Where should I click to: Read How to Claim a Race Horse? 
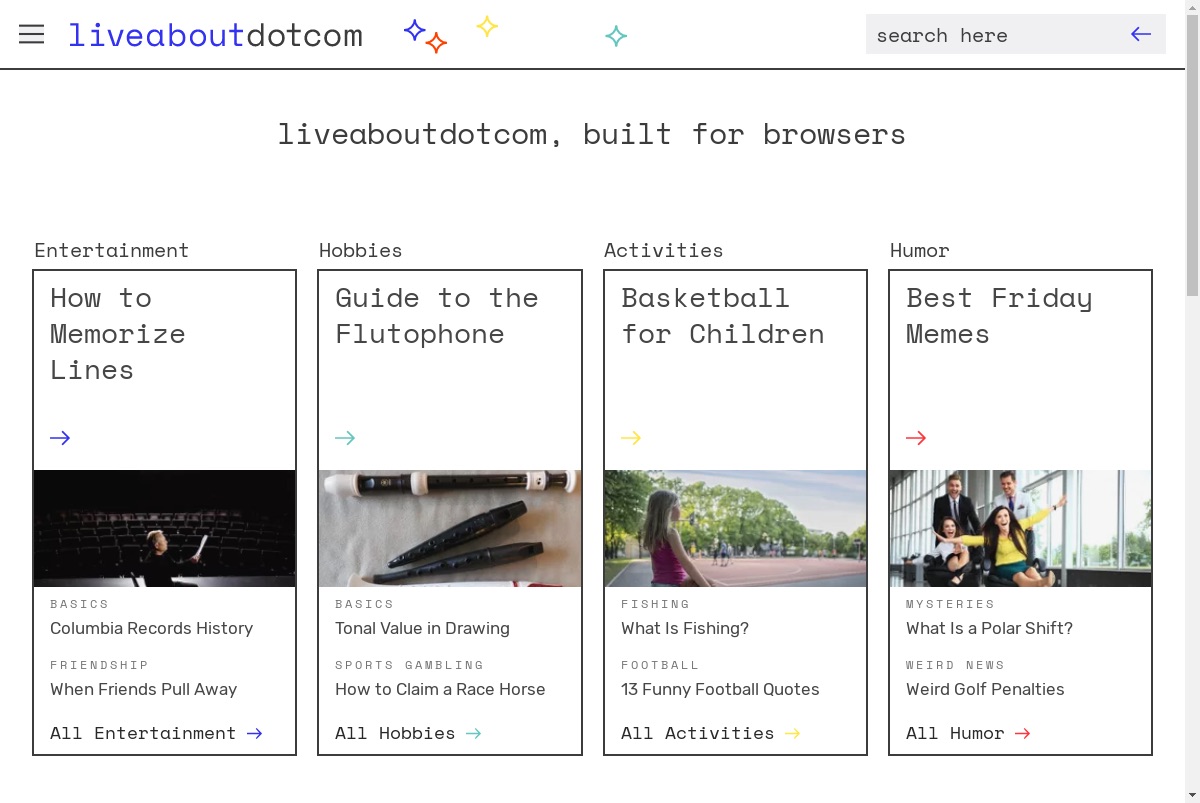(x=440, y=690)
